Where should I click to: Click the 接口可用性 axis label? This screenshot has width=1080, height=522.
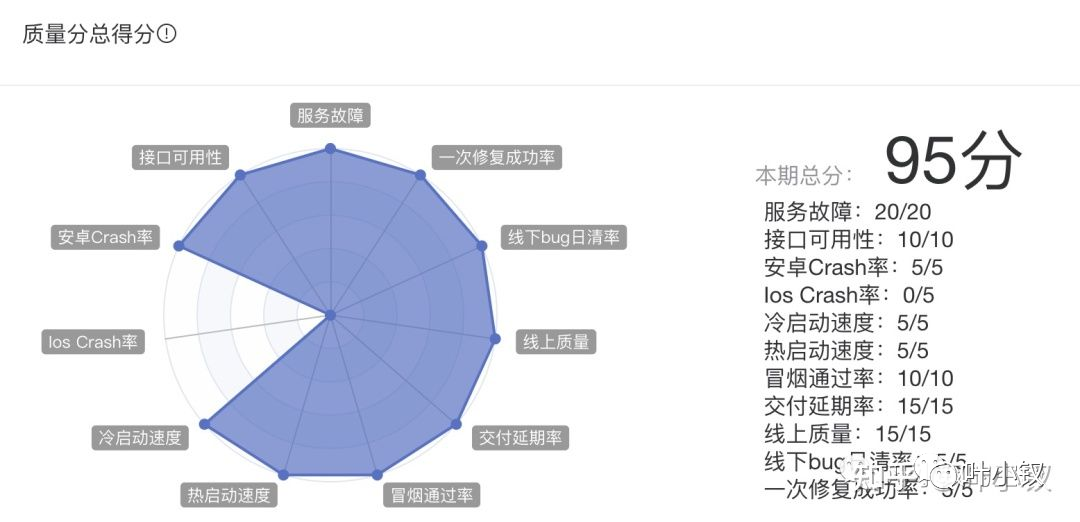[180, 157]
